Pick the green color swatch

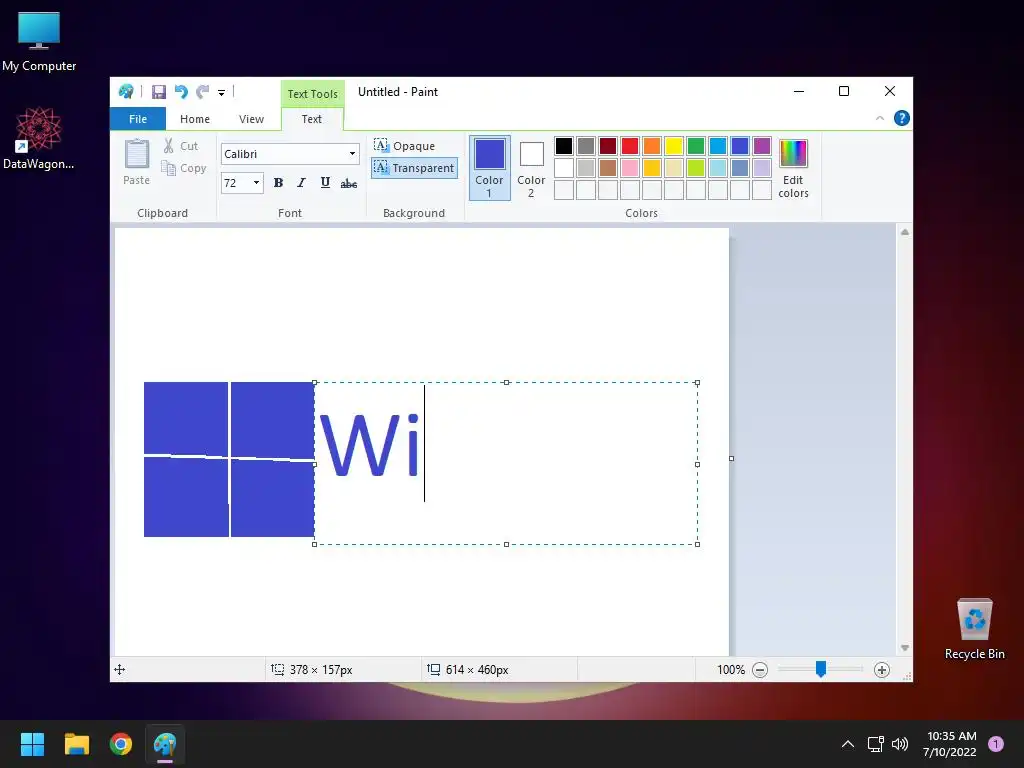[696, 146]
